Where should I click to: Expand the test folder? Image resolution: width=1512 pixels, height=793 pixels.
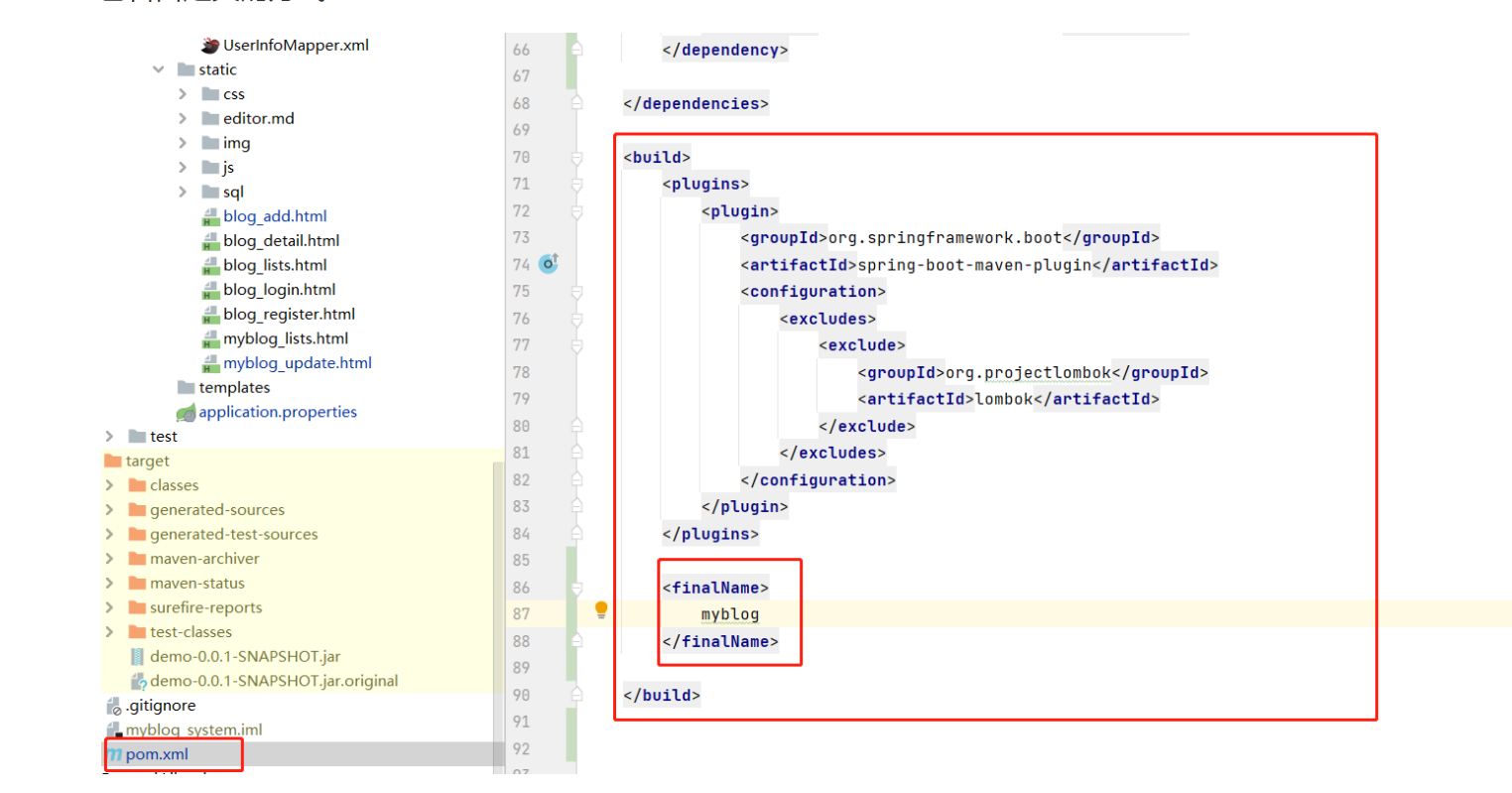(x=109, y=437)
